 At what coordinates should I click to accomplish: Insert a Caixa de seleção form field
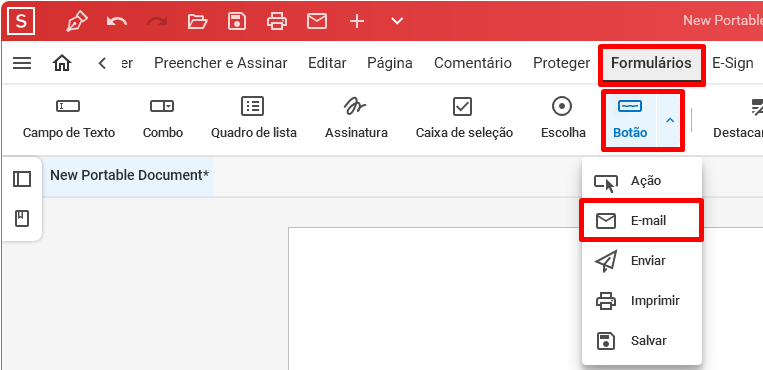click(x=464, y=117)
